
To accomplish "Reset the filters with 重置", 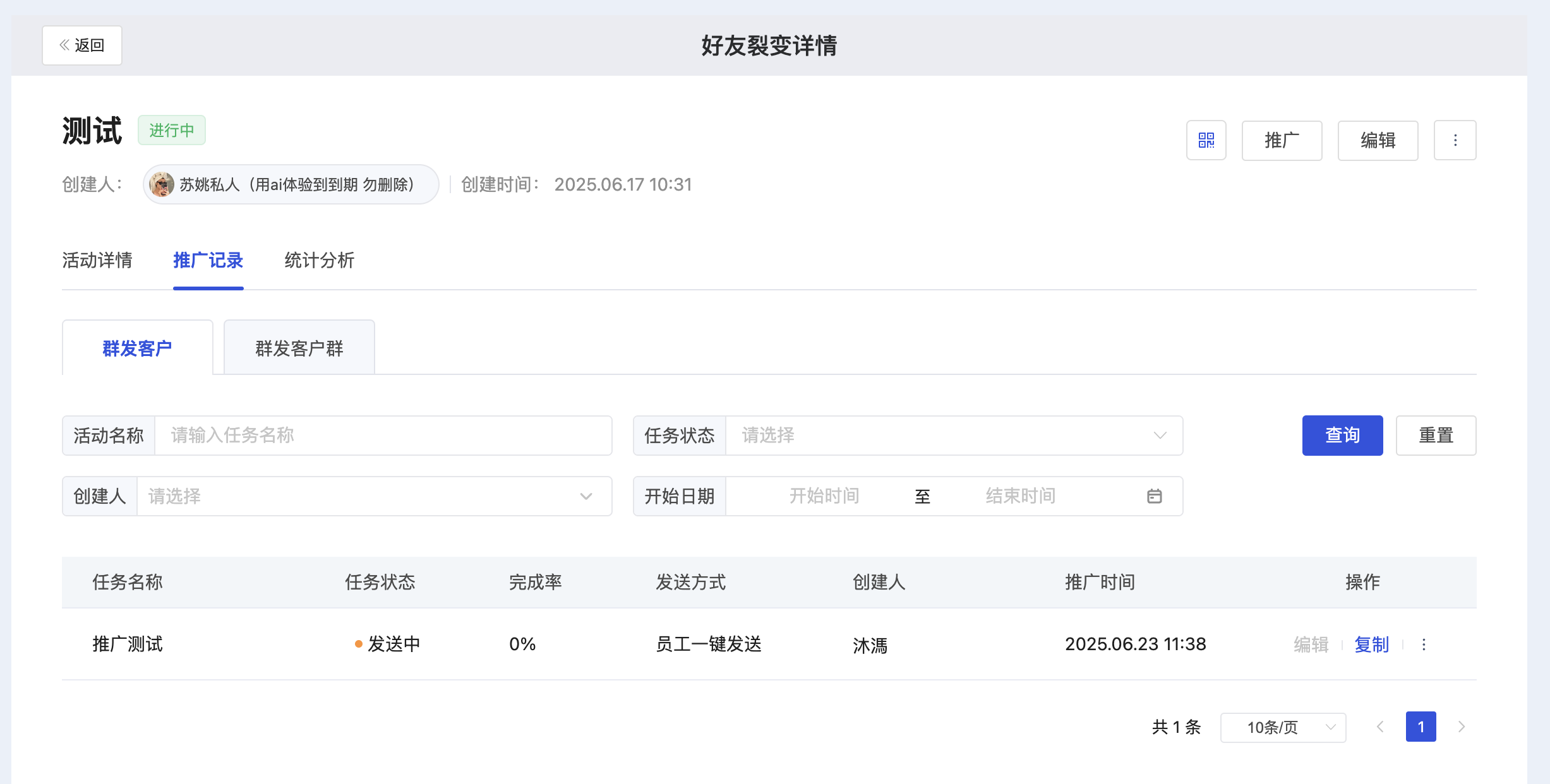I will [1436, 435].
